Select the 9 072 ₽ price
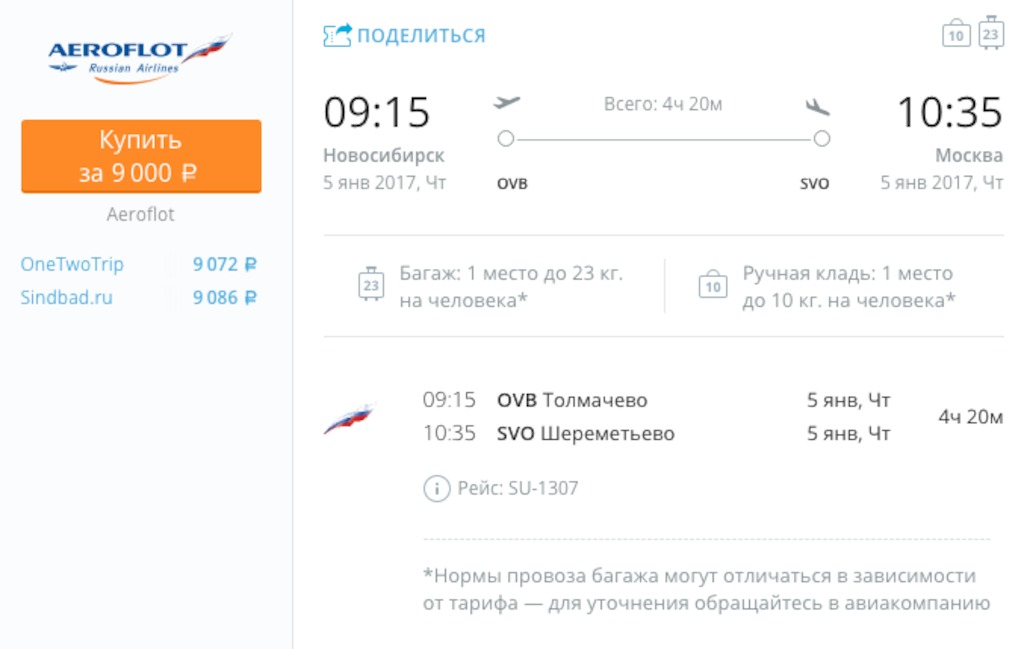Image resolution: width=1024 pixels, height=649 pixels. pyautogui.click(x=225, y=264)
